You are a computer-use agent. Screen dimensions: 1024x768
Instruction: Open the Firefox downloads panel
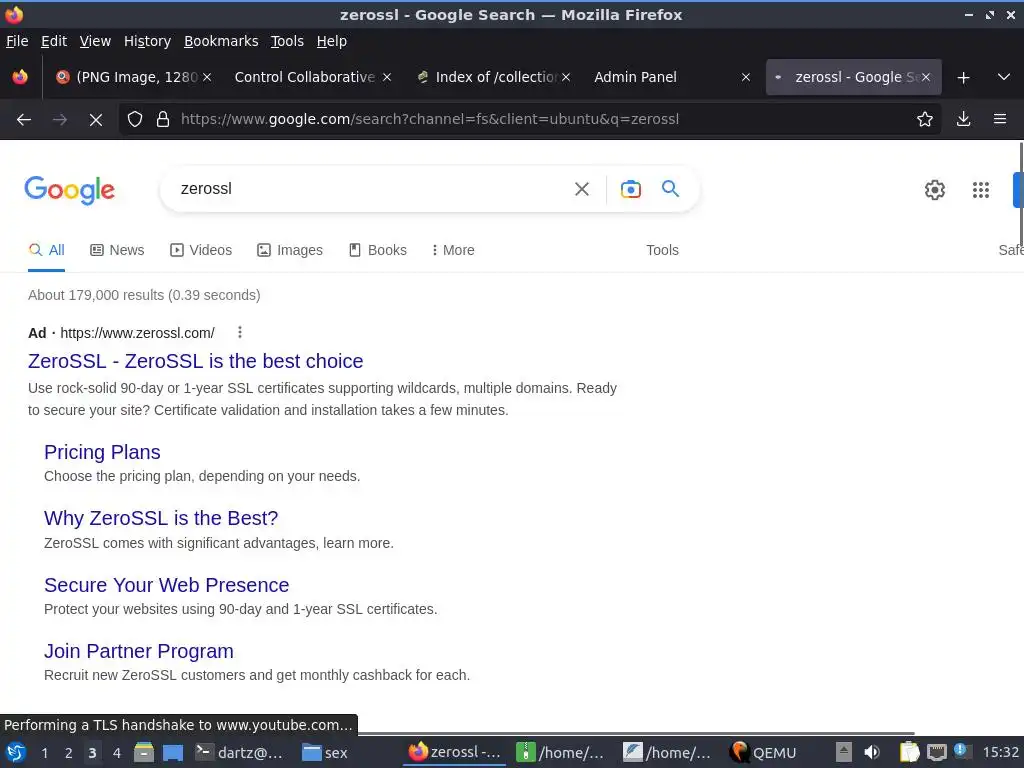pos(963,120)
